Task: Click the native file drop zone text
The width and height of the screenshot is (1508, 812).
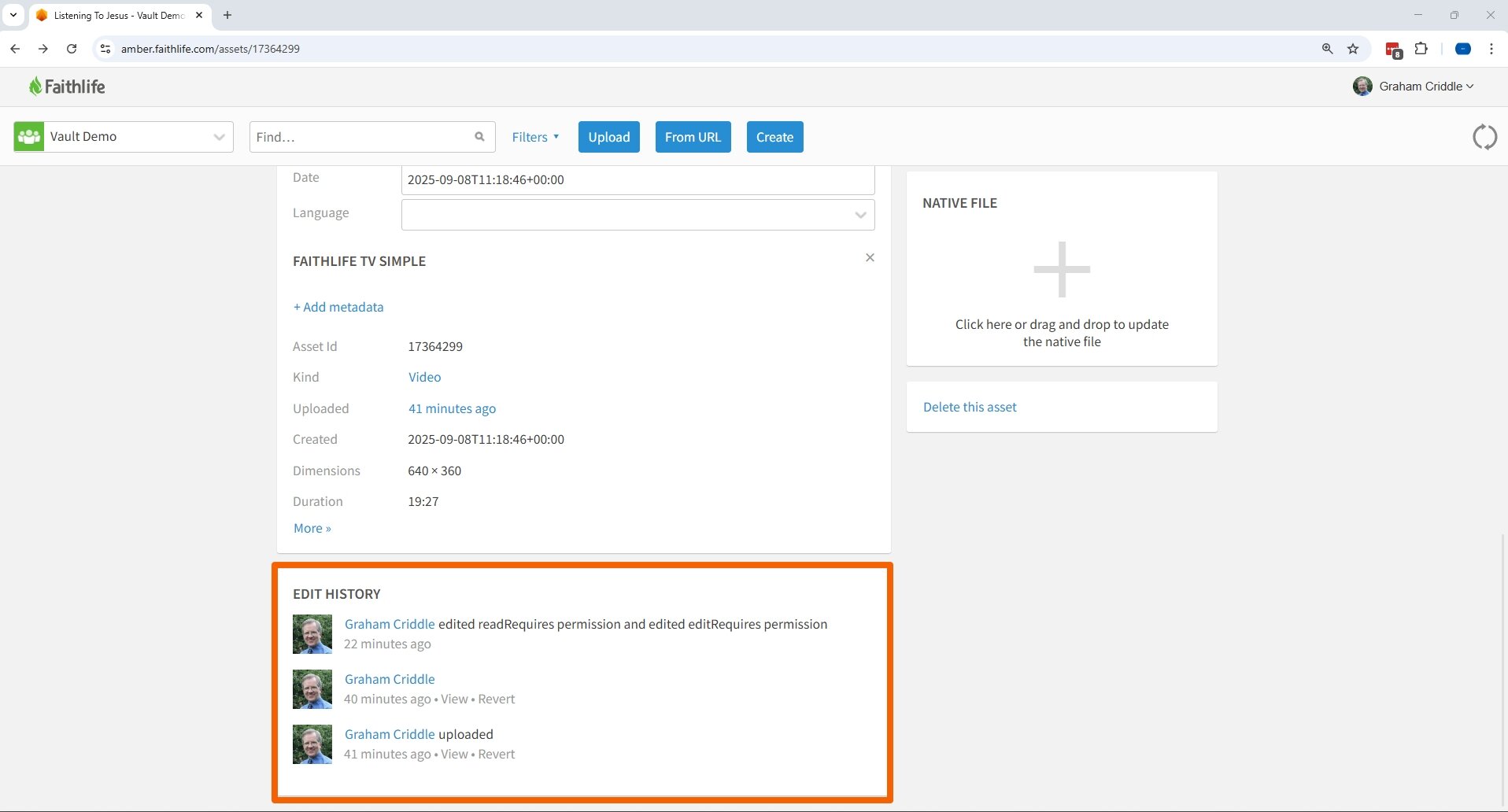Action: pos(1062,333)
